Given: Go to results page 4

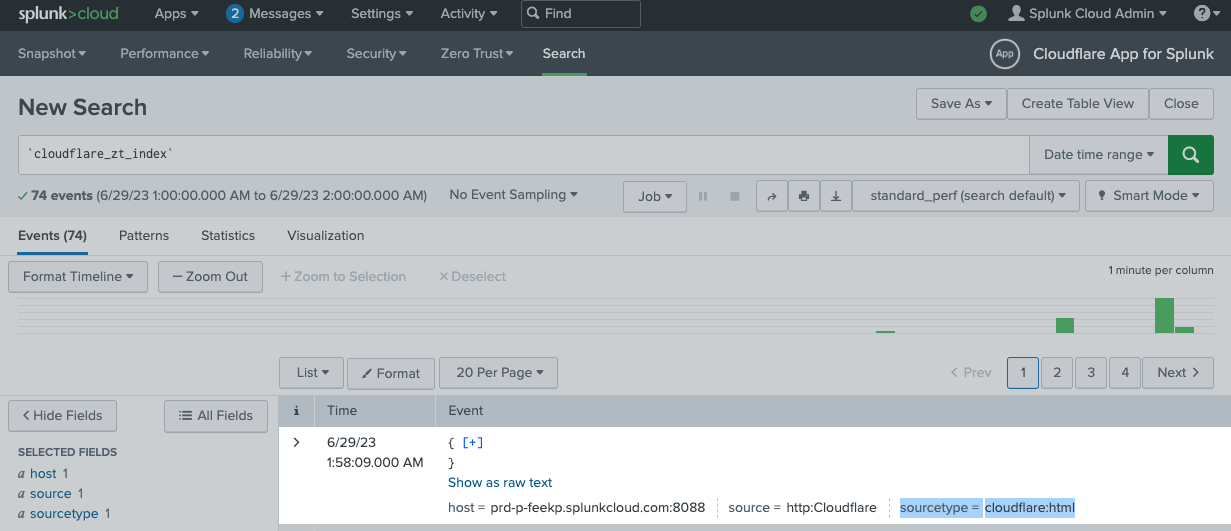Looking at the screenshot, I should pos(1125,372).
